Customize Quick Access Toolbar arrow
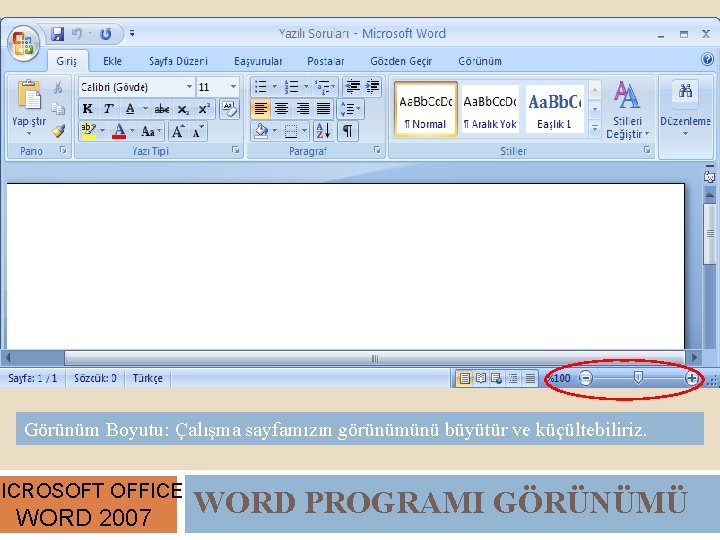The image size is (720, 540). coord(132,34)
